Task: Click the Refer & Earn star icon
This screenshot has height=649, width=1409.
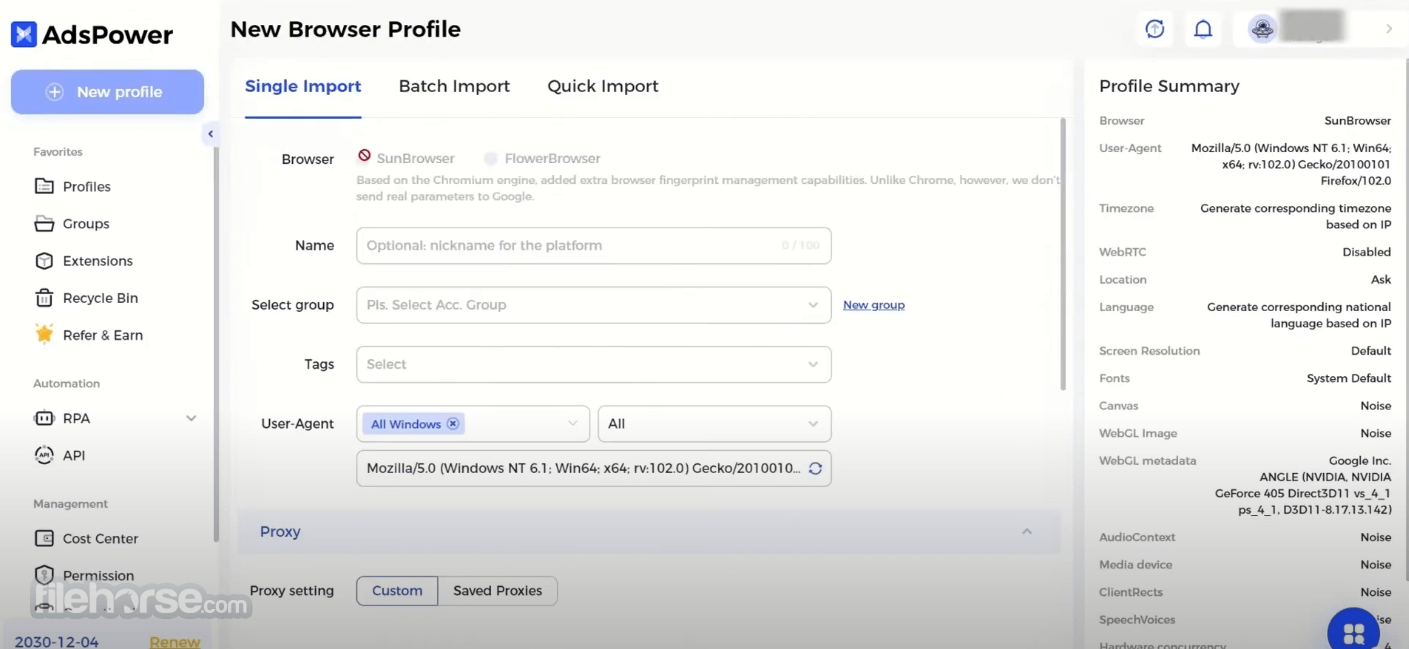Action: click(44, 334)
